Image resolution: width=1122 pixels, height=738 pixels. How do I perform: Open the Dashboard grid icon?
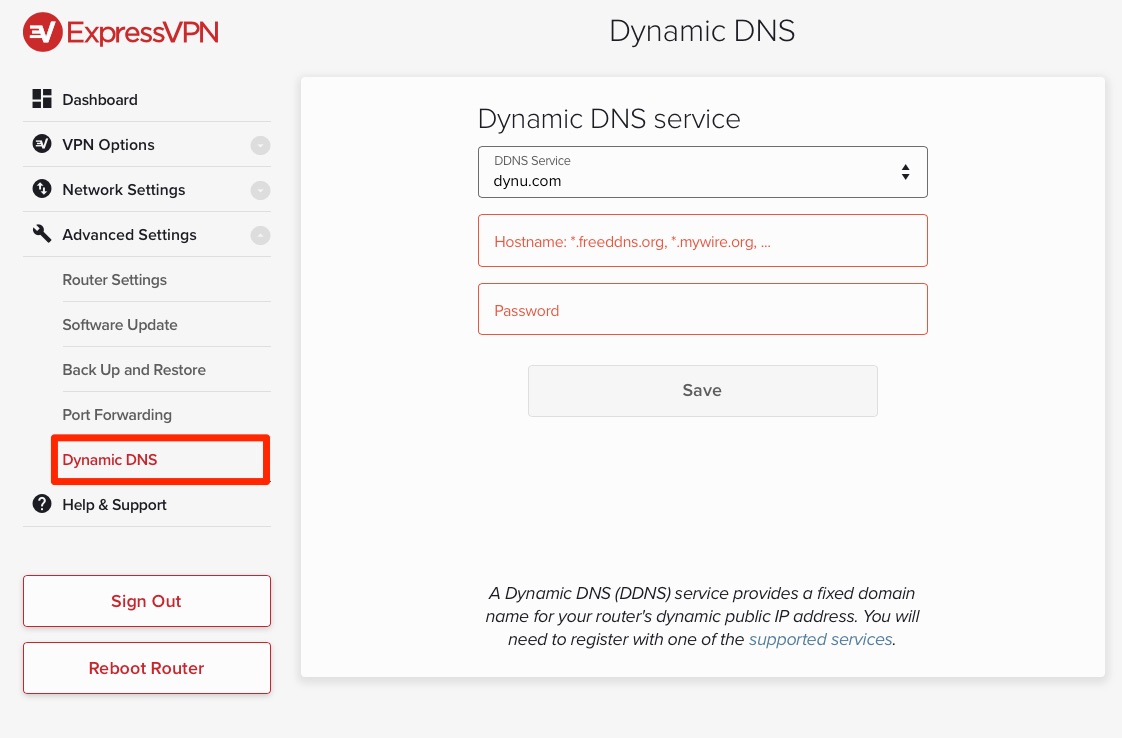click(x=41, y=99)
